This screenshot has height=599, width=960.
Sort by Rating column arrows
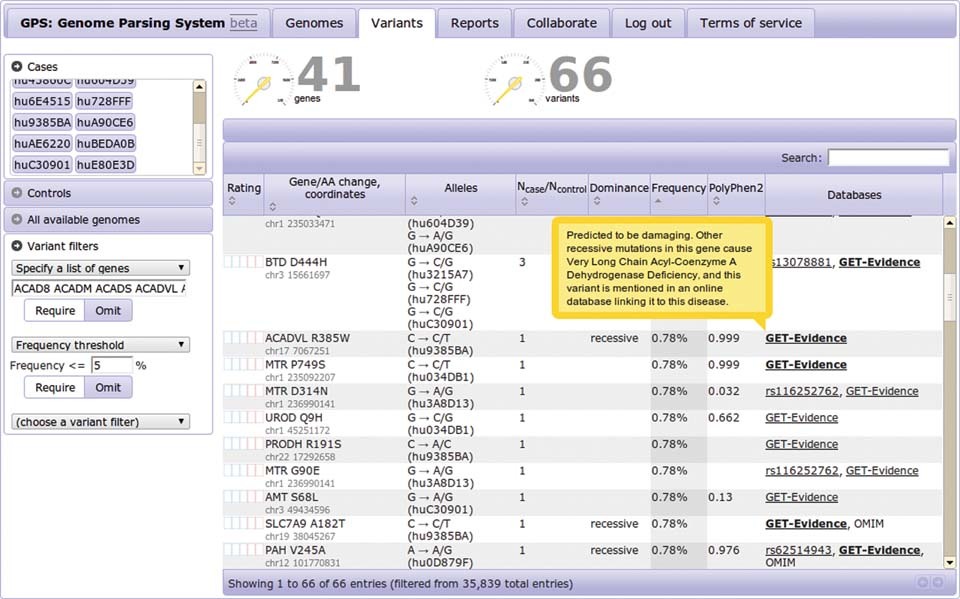(232, 201)
